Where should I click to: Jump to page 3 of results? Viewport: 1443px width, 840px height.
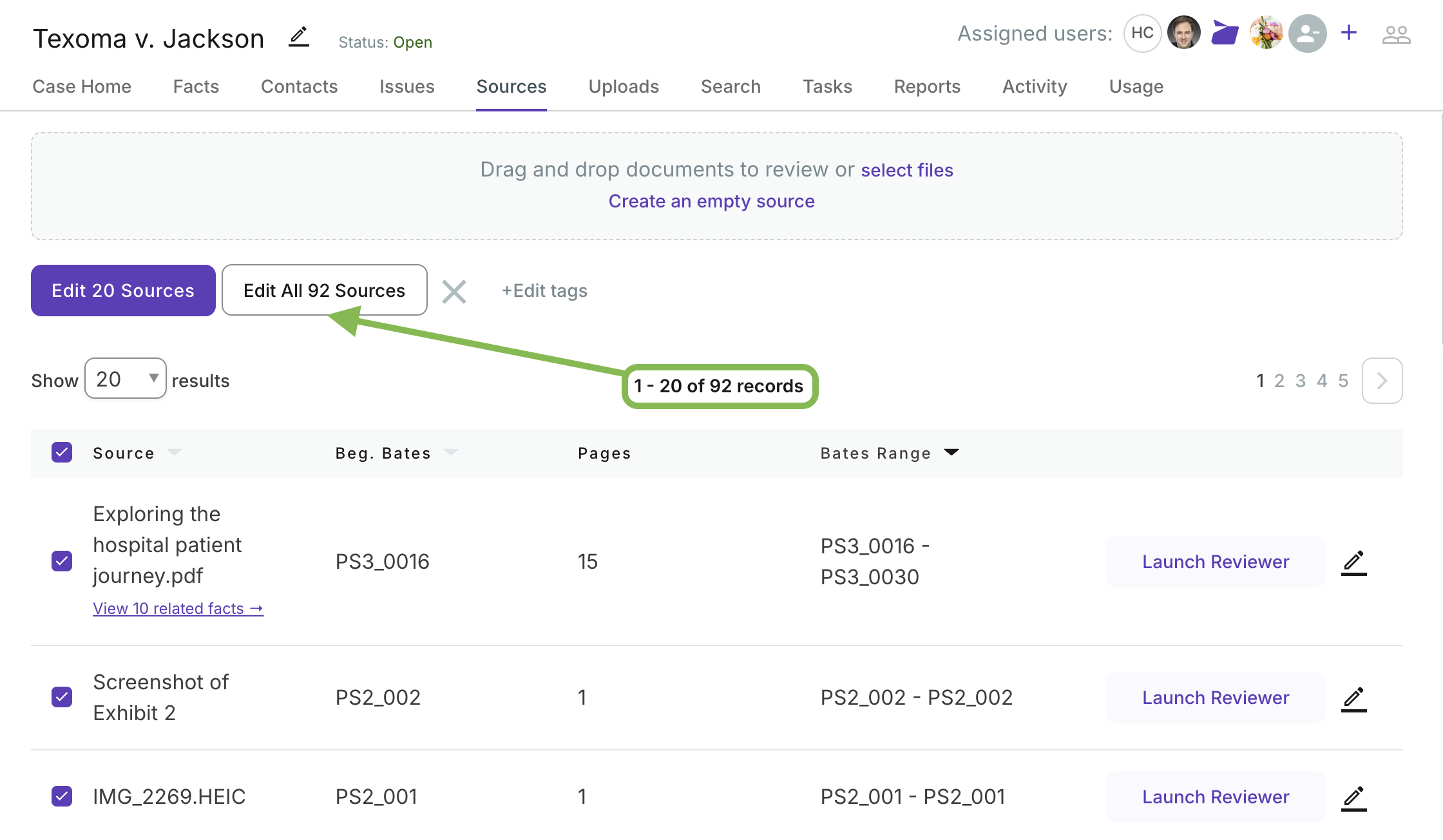pyautogui.click(x=1301, y=381)
